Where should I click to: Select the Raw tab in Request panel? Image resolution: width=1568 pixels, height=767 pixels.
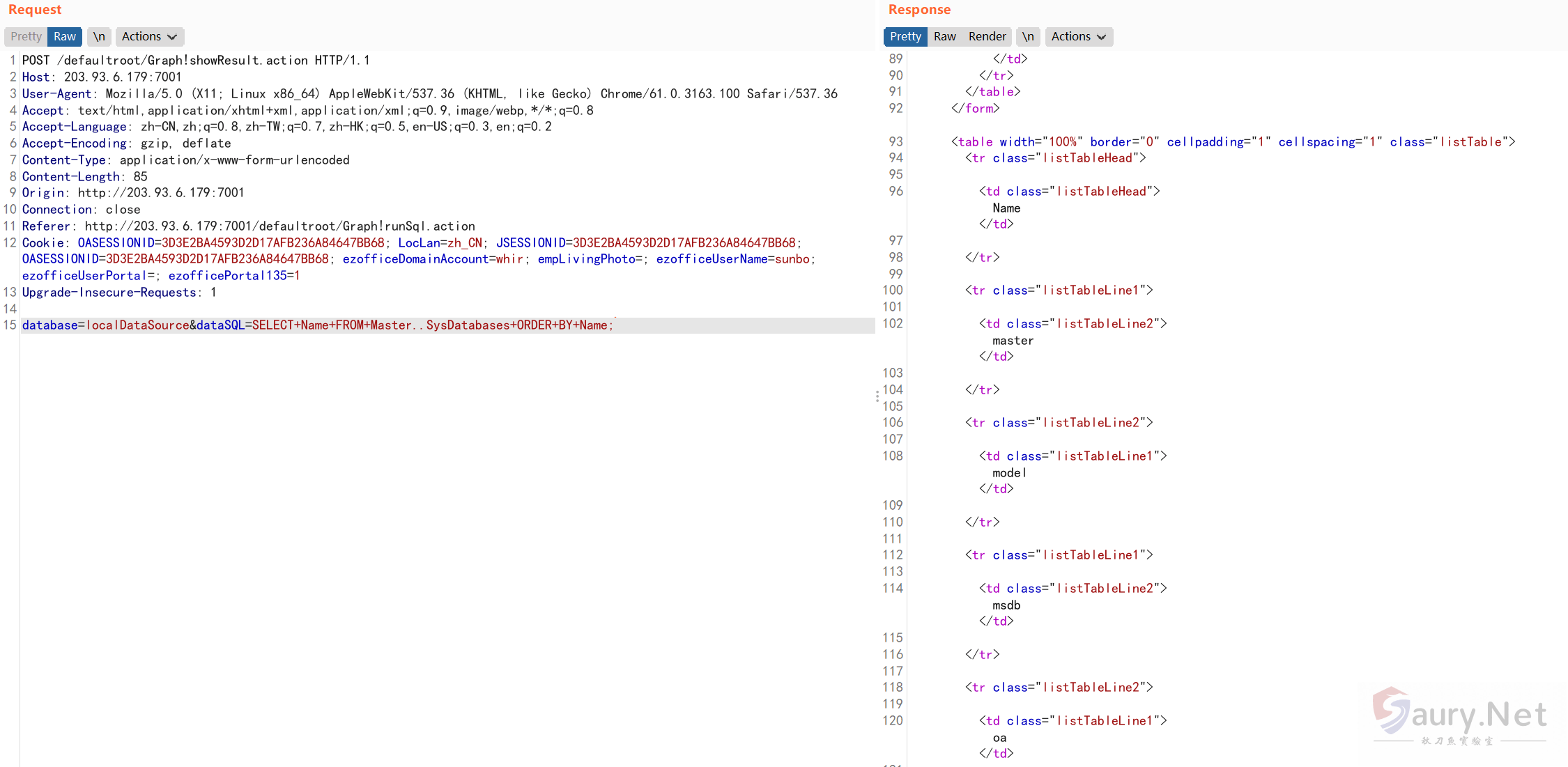[x=65, y=36]
